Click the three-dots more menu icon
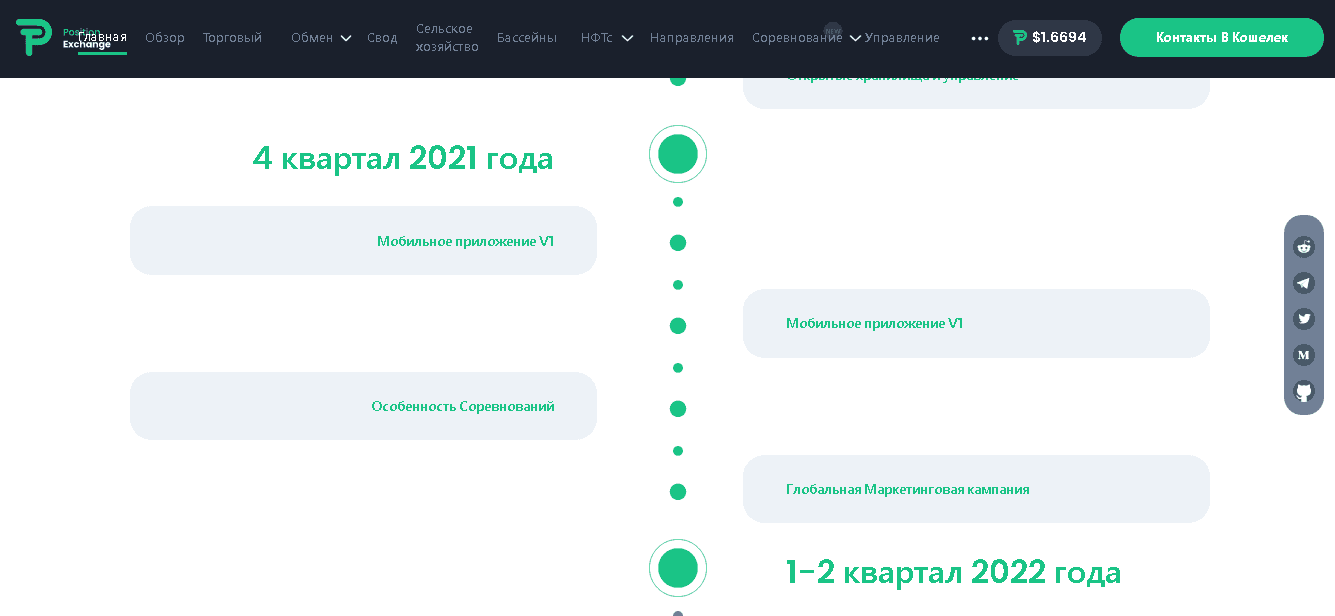1335x616 pixels. pyautogui.click(x=979, y=38)
